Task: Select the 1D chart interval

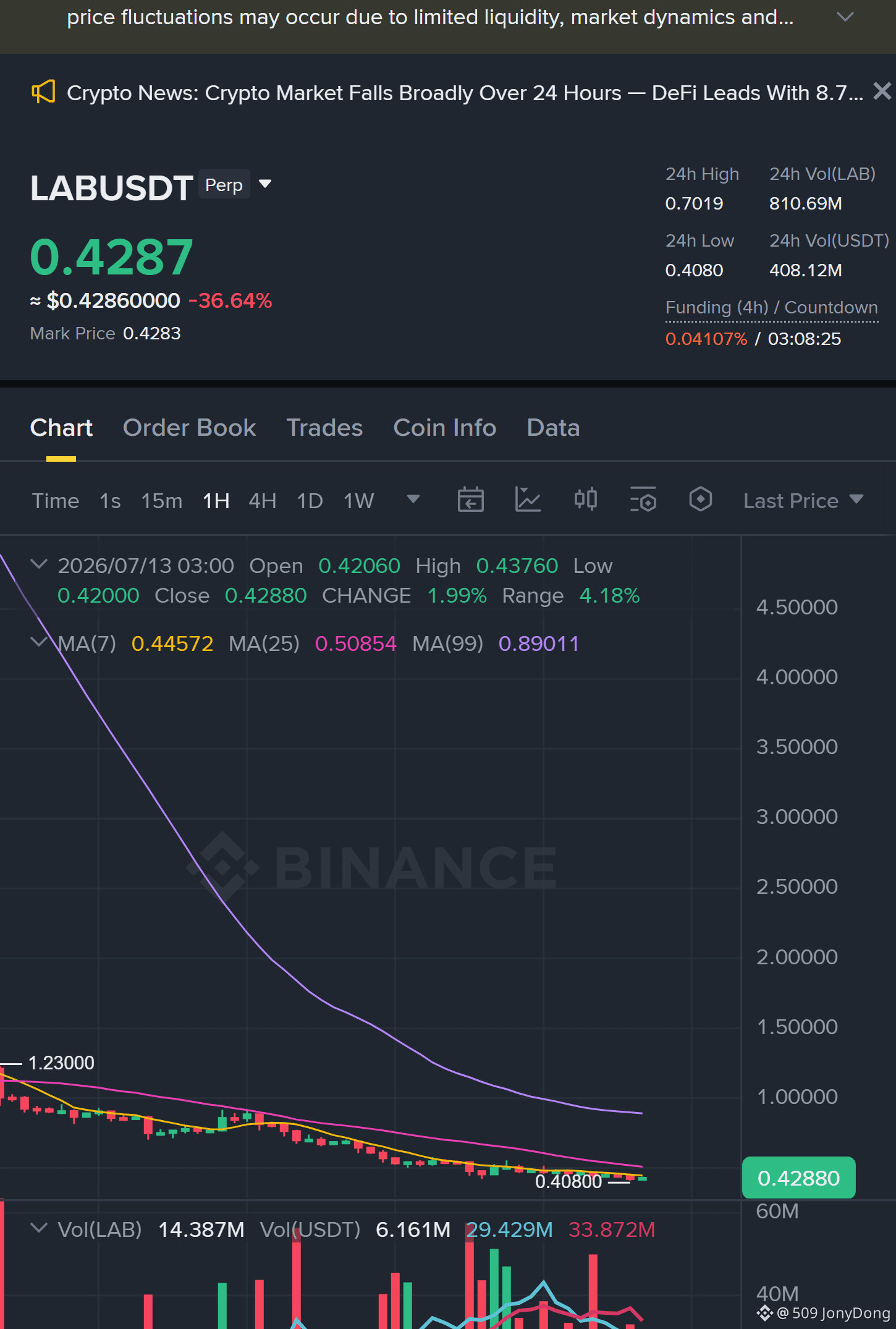Action: 310,501
